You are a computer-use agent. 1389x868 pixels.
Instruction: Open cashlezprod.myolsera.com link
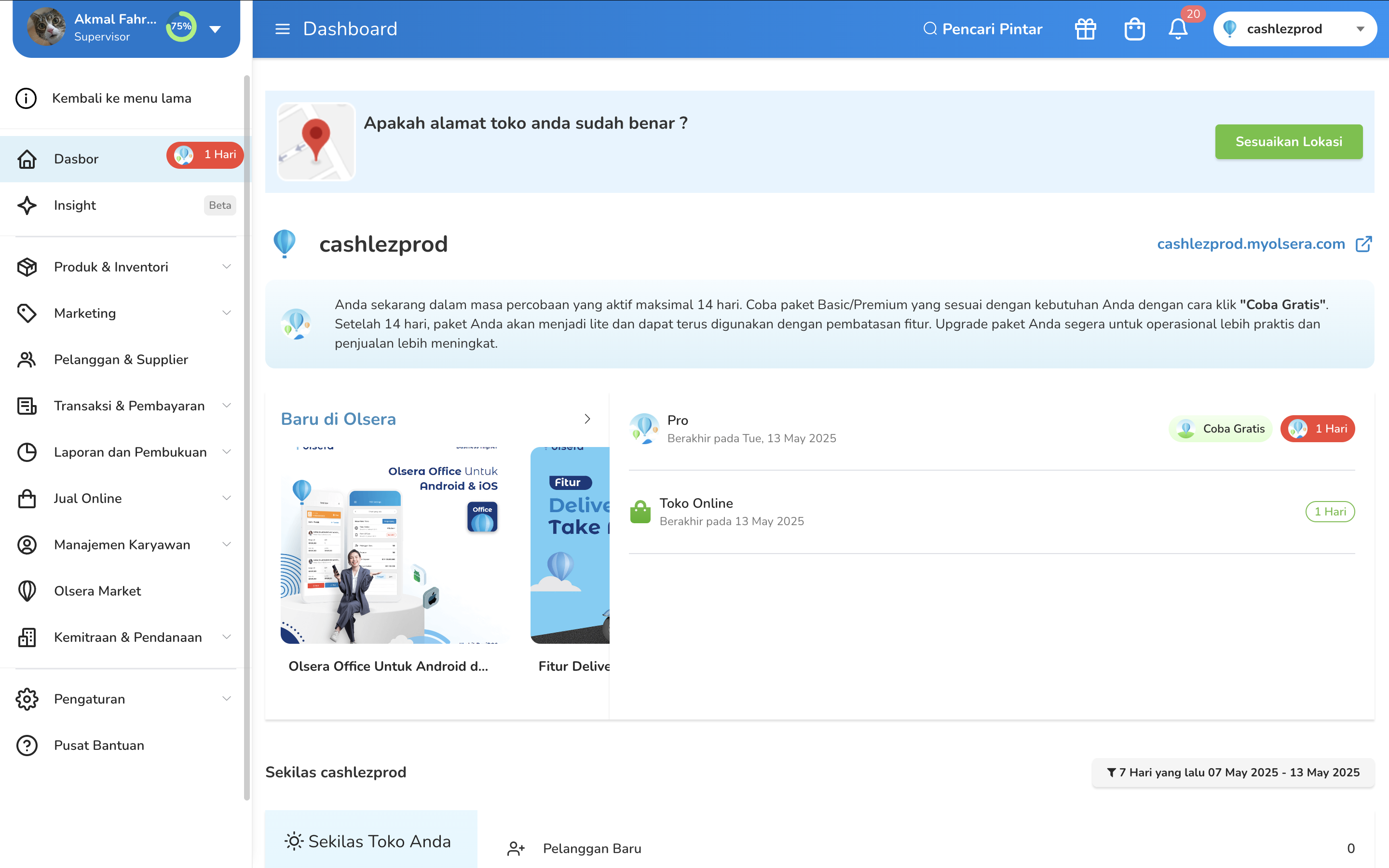1251,244
